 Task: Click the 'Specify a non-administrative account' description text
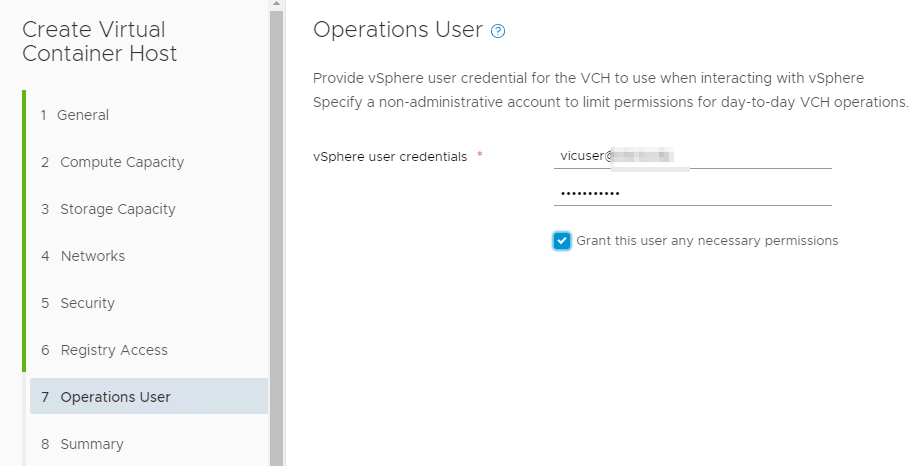coord(610,102)
